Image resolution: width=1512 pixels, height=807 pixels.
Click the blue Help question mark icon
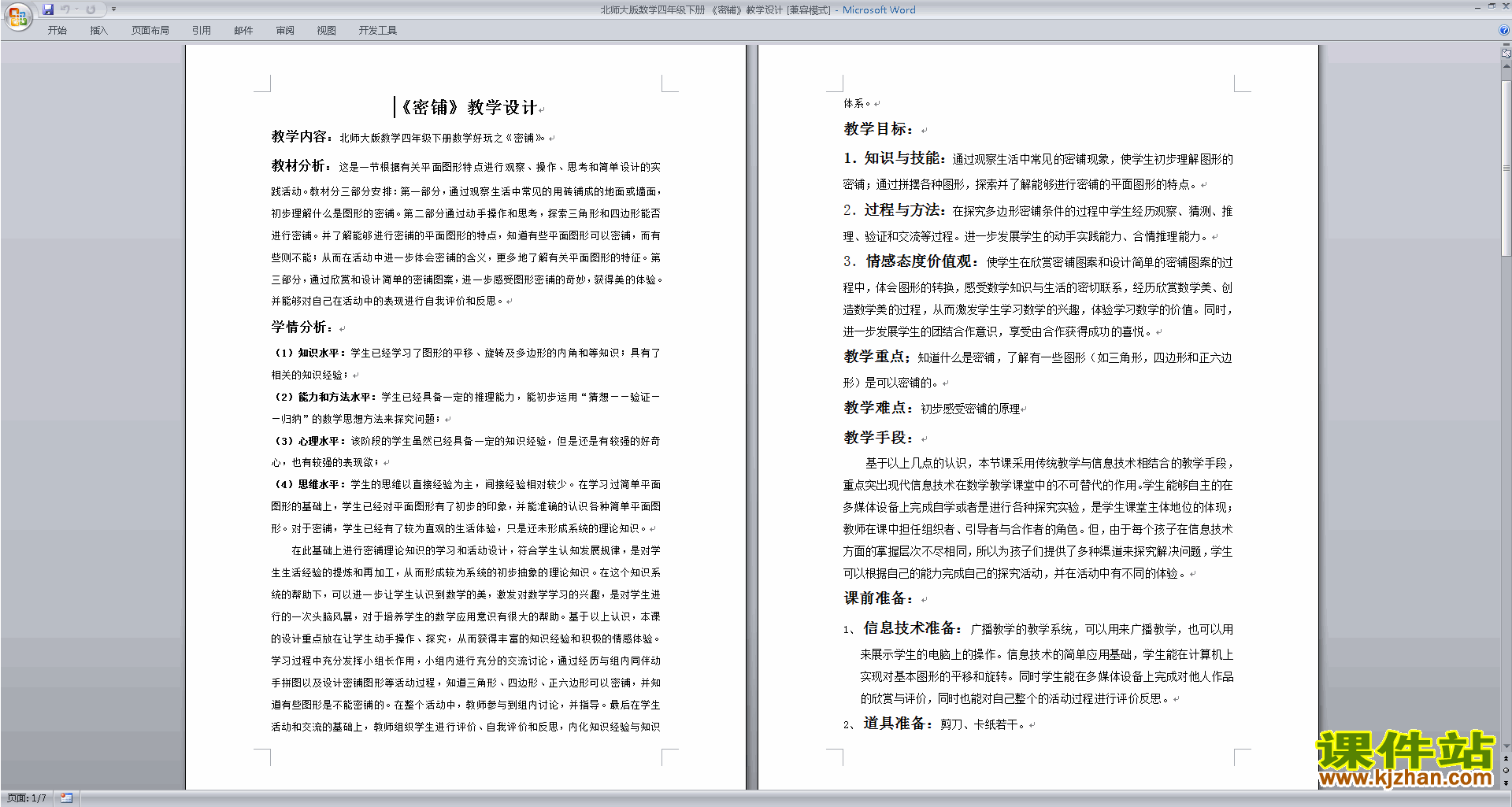coord(1504,30)
